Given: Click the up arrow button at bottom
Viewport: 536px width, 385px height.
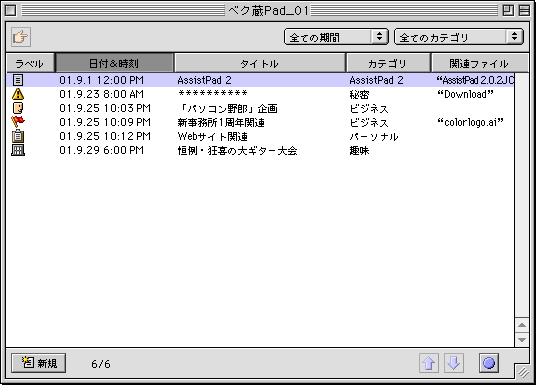Looking at the screenshot, I should click(429, 363).
